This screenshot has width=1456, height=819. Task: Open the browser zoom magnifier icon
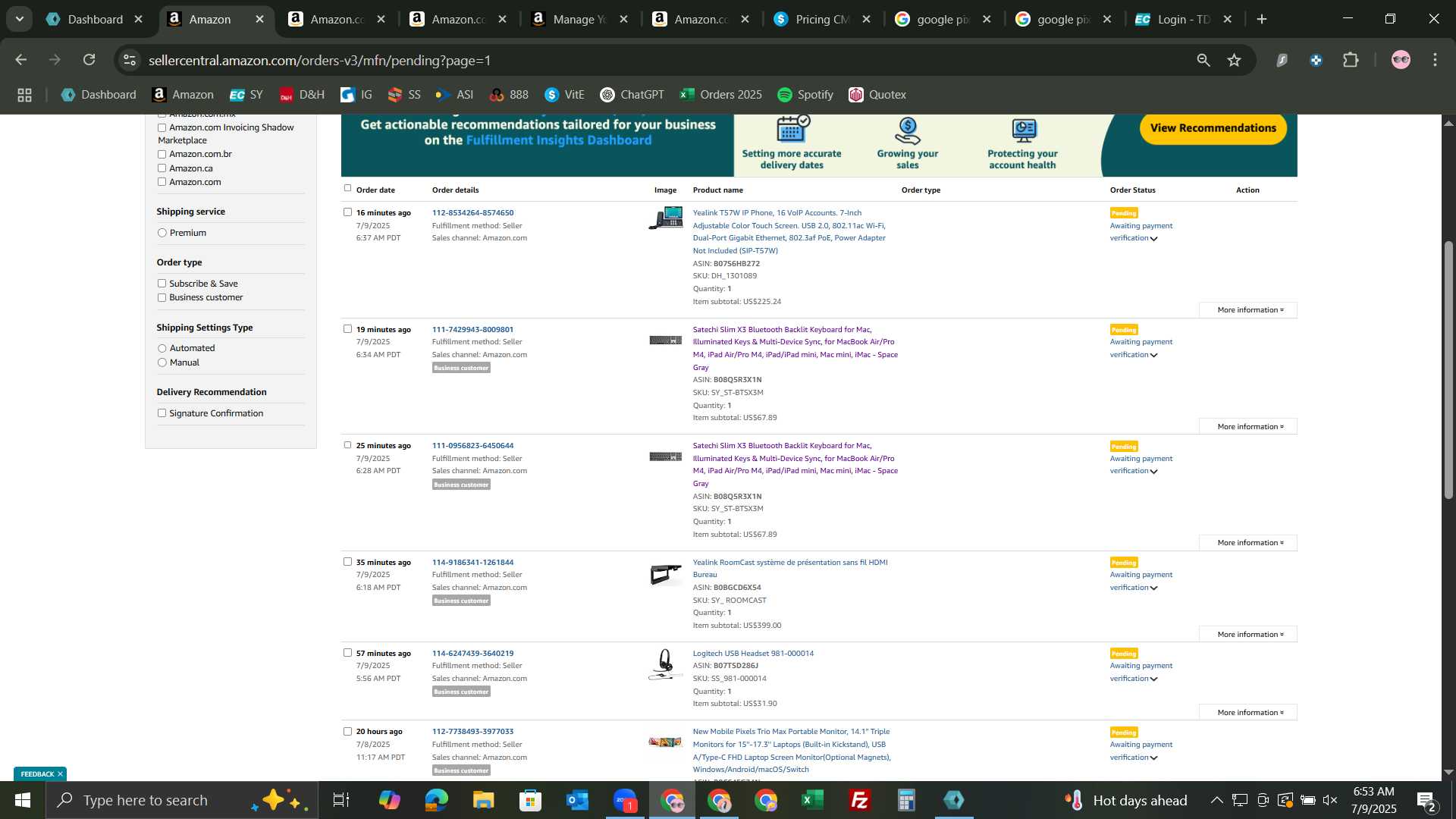click(x=1203, y=60)
